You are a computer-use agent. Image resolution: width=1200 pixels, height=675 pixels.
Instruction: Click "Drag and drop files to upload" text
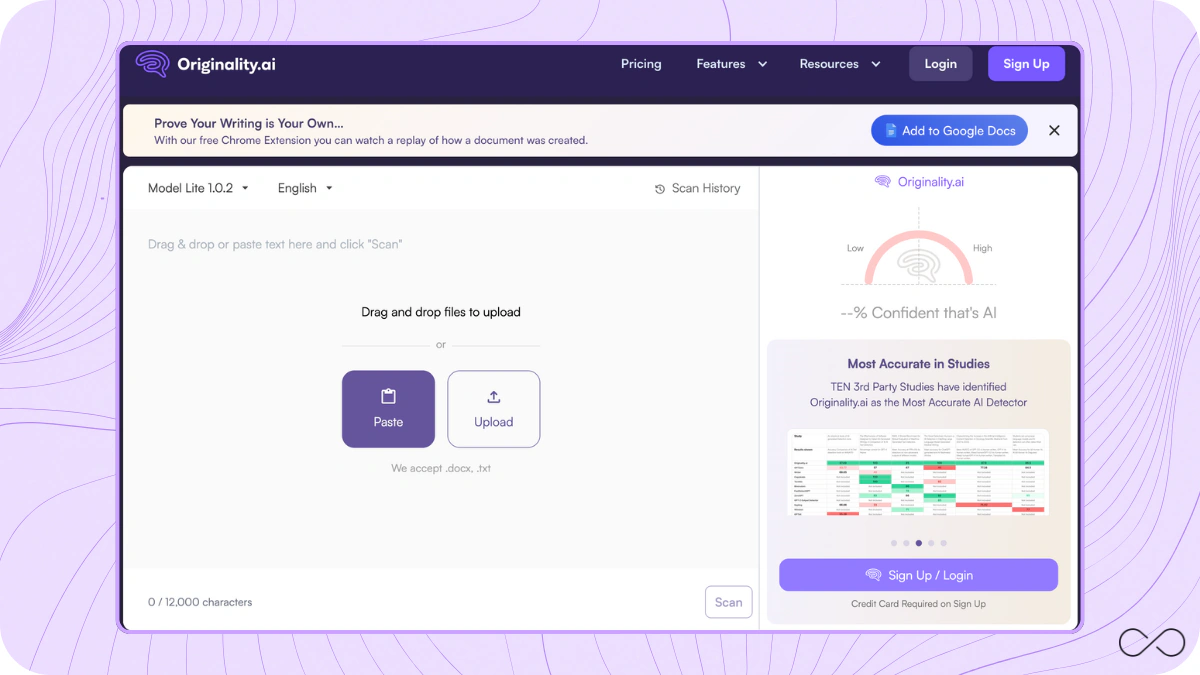(441, 312)
